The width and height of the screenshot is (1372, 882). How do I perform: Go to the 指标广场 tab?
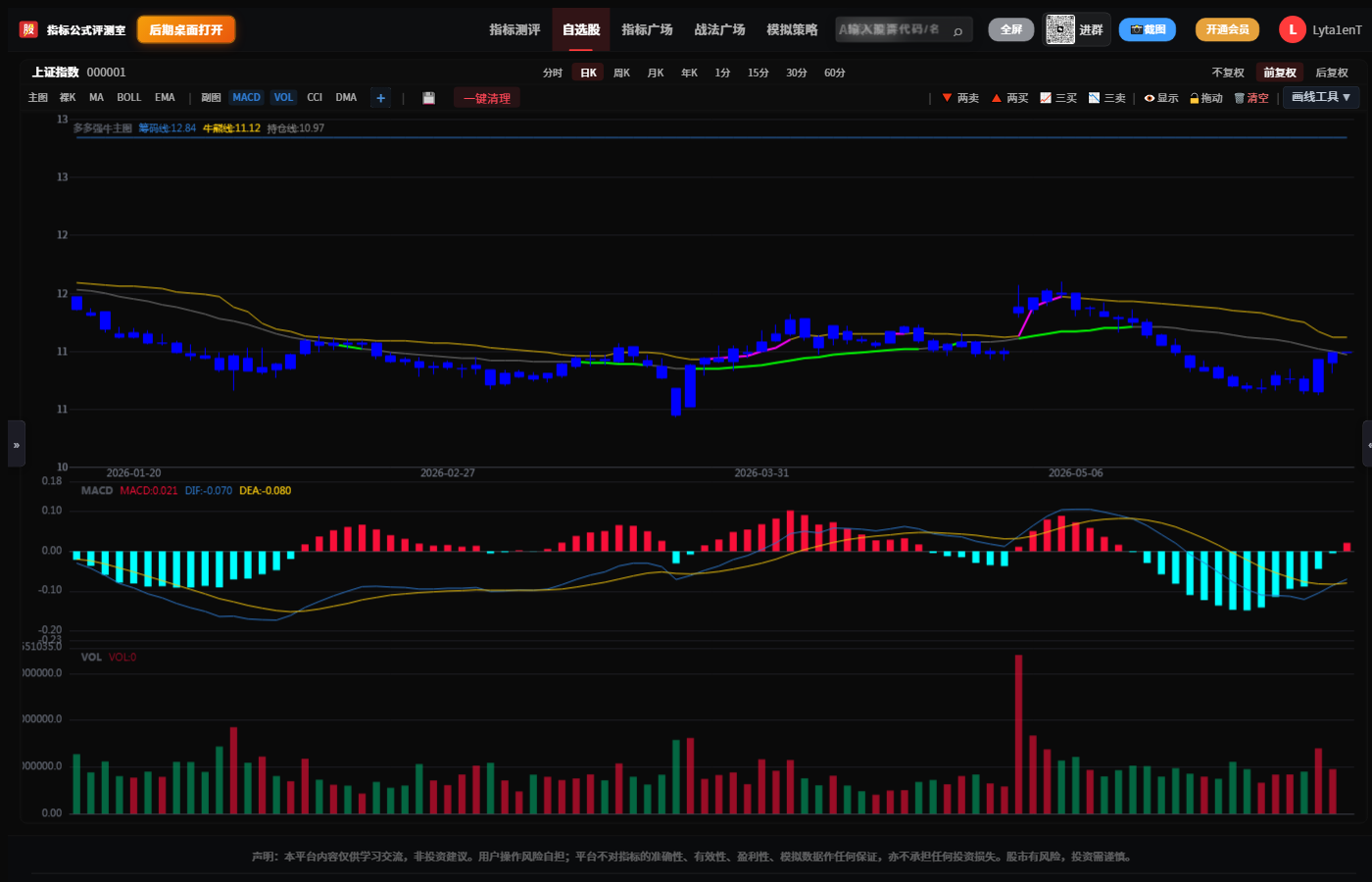point(647,29)
